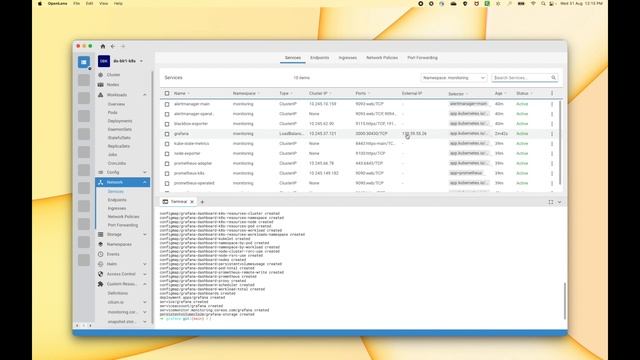Expand the Config section chevron

tap(144, 172)
